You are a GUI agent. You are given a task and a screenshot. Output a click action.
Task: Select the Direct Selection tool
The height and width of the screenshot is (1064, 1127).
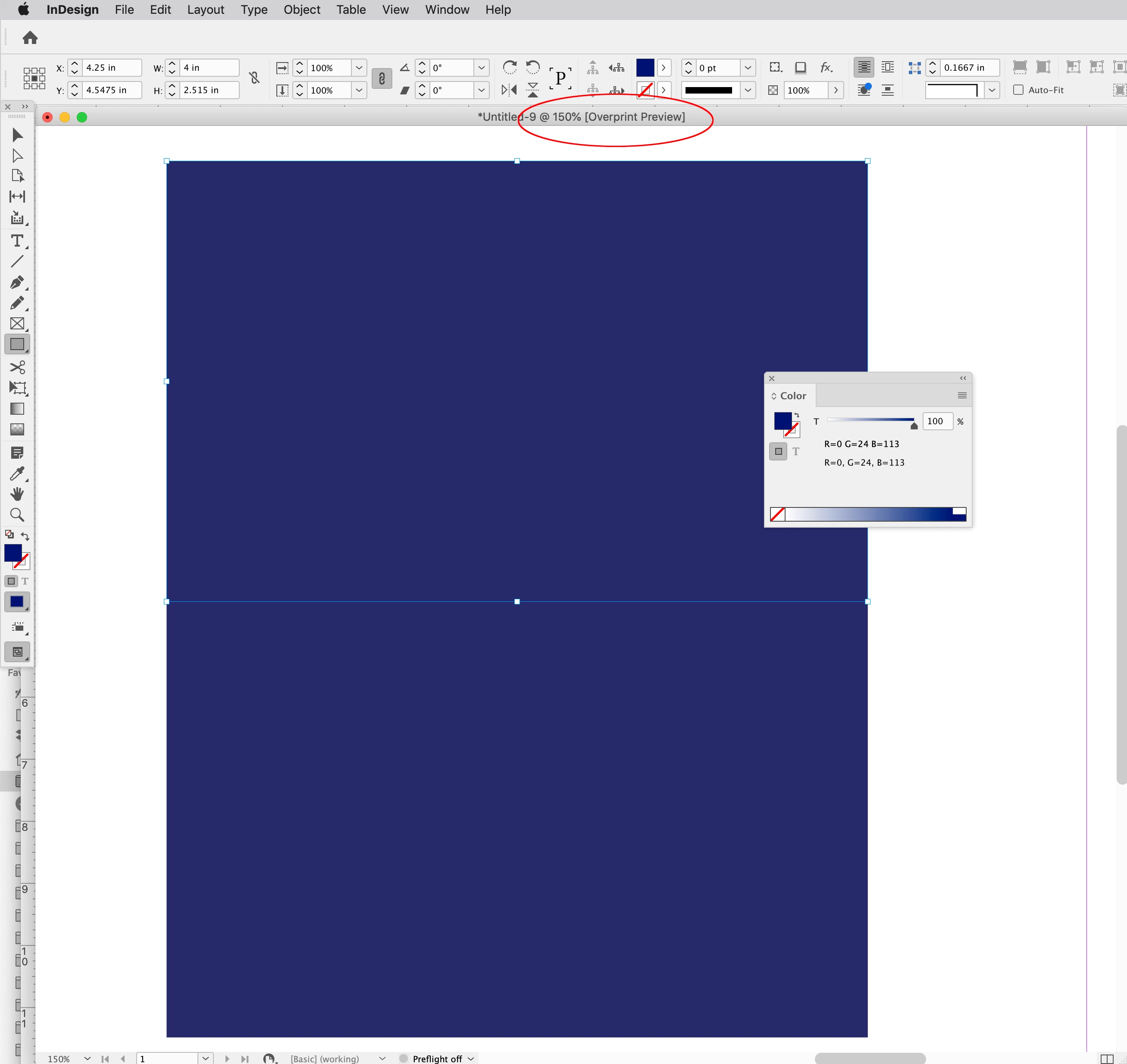coord(17,155)
